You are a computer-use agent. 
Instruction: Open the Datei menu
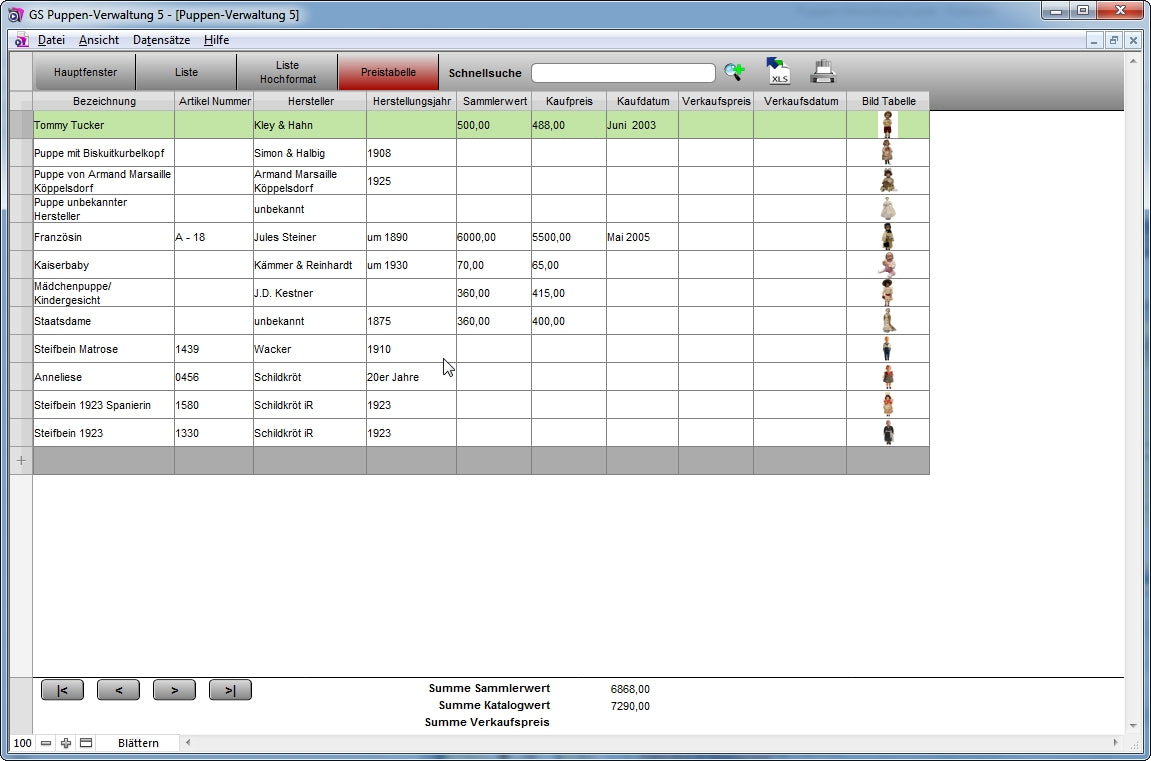[51, 40]
